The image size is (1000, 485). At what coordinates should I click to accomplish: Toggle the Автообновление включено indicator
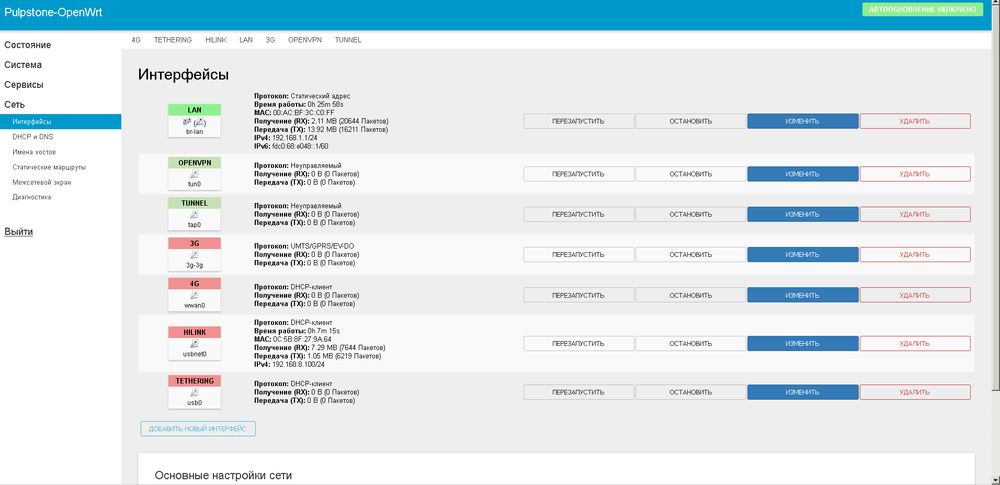click(922, 10)
